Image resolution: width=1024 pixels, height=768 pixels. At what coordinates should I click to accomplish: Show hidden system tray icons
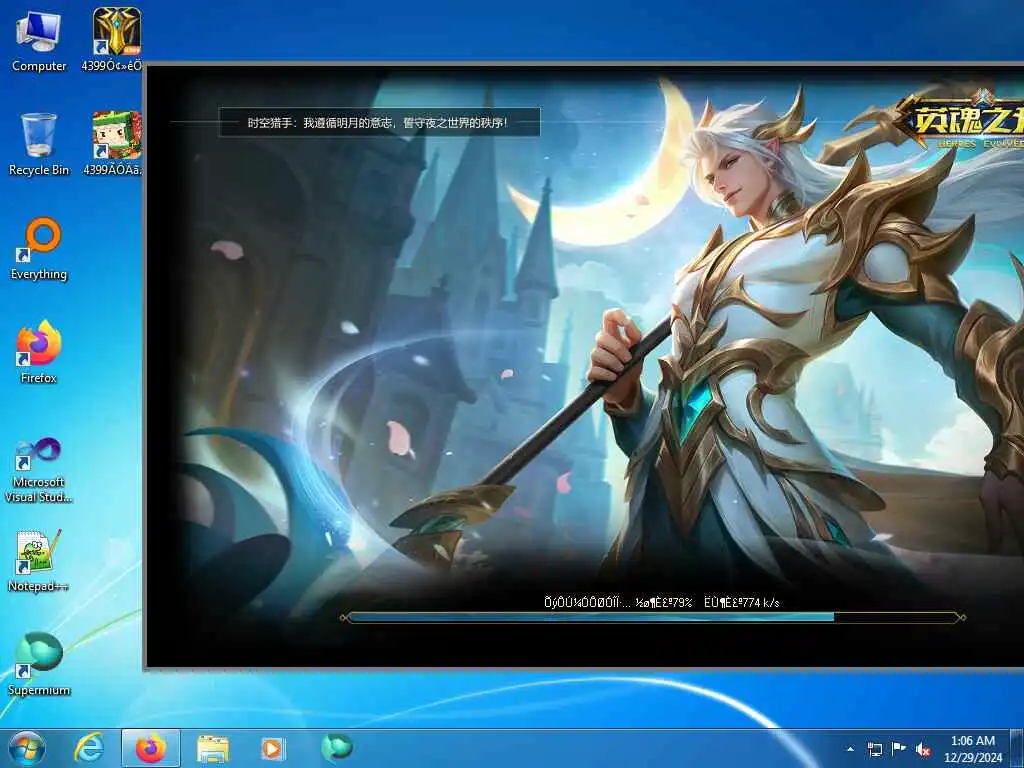click(850, 749)
